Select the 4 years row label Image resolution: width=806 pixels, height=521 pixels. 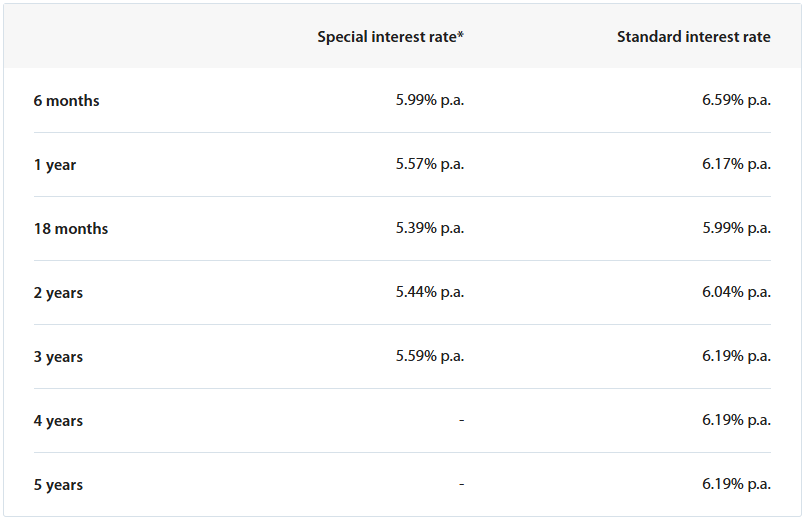pyautogui.click(x=58, y=421)
